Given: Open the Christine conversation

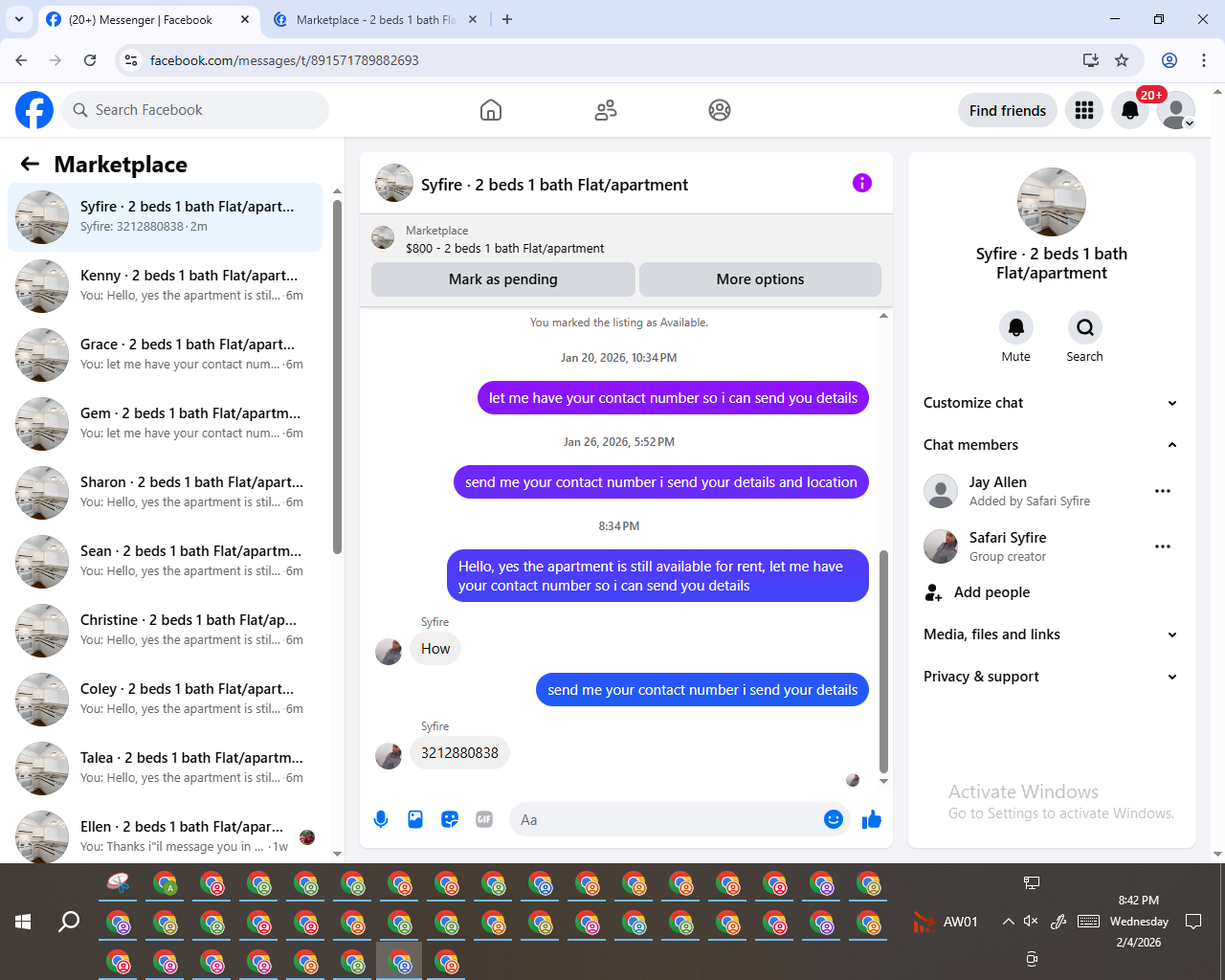Looking at the screenshot, I should click(x=165, y=631).
